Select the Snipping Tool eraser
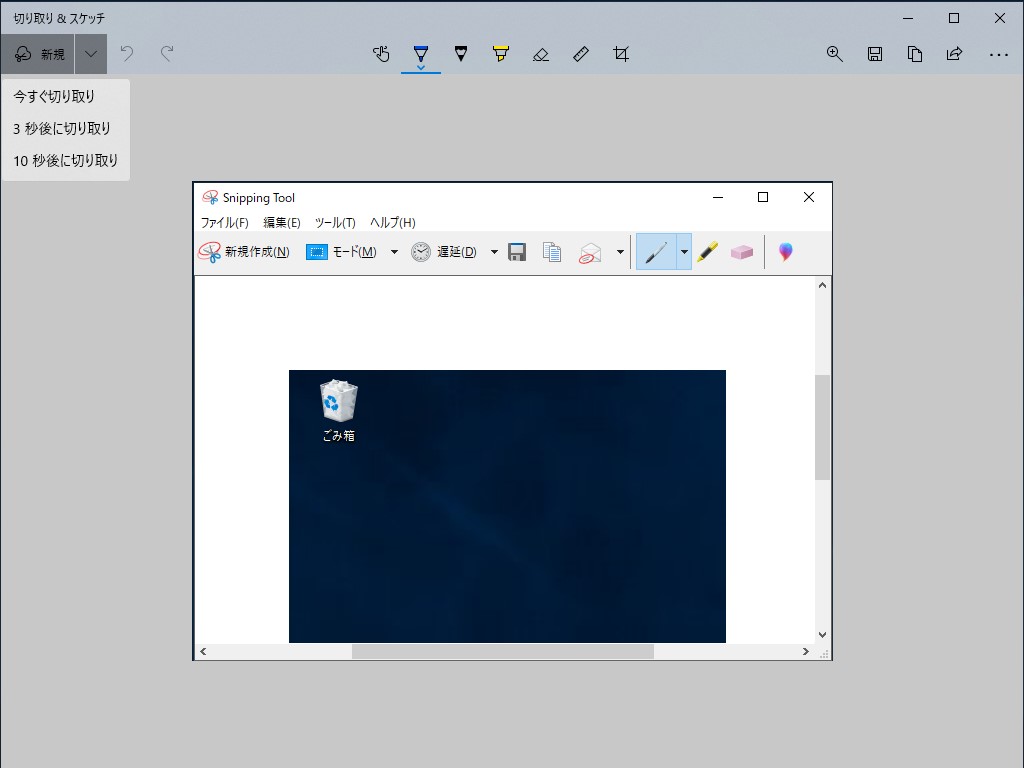This screenshot has height=768, width=1024. pyautogui.click(x=742, y=251)
